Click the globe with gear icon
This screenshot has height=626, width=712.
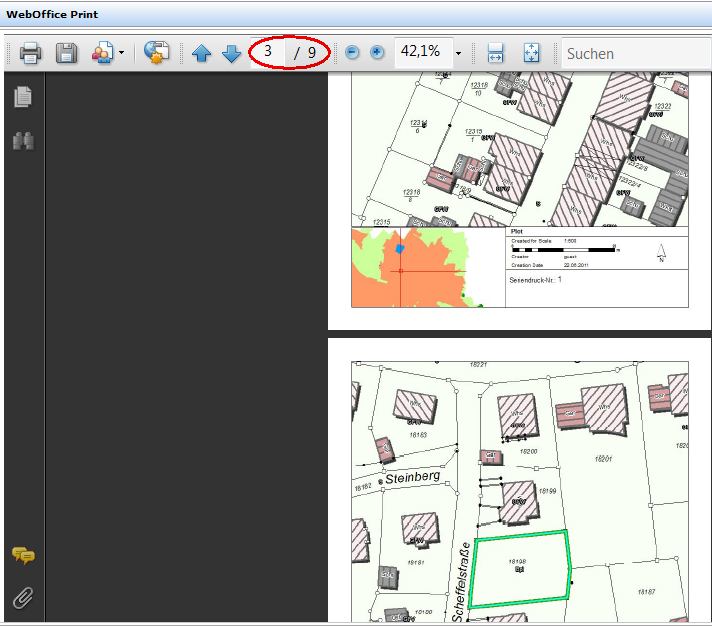[156, 52]
